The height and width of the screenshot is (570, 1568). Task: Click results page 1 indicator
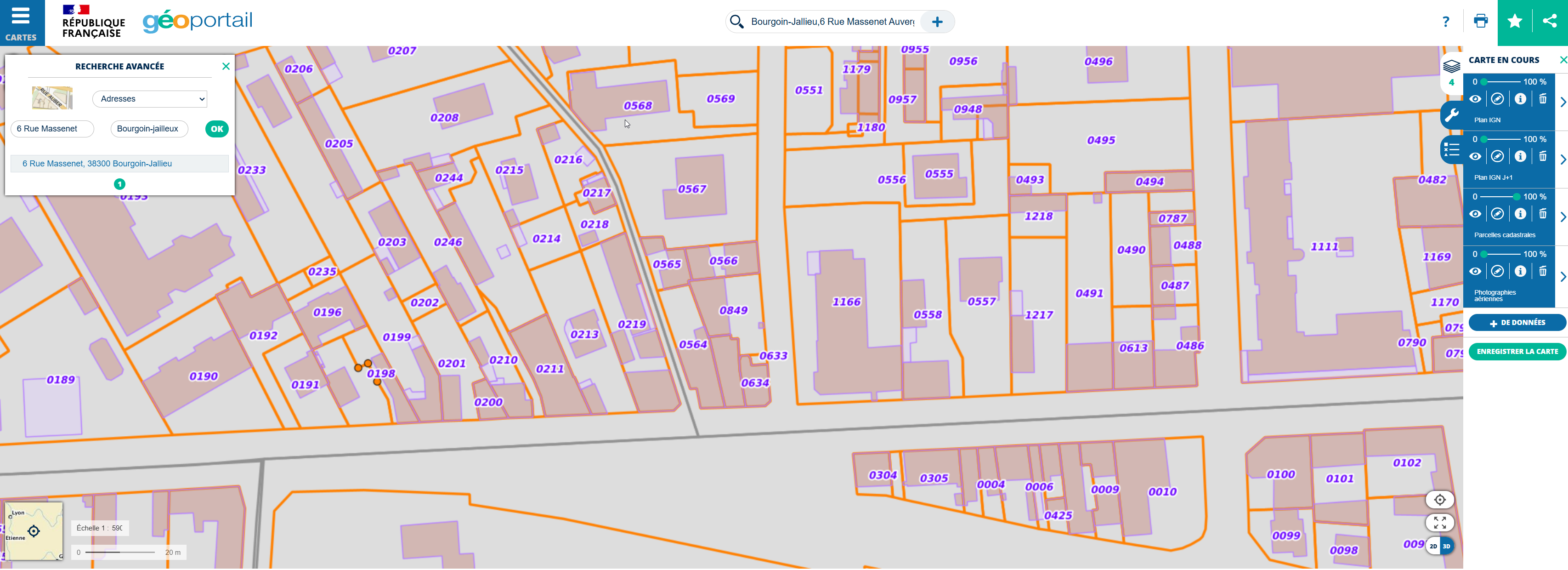[x=119, y=184]
